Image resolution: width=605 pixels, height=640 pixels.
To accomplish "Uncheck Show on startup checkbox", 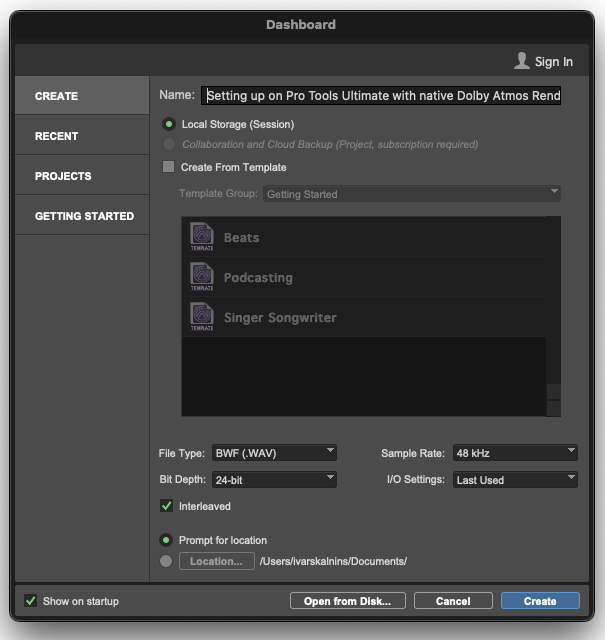I will coord(31,601).
